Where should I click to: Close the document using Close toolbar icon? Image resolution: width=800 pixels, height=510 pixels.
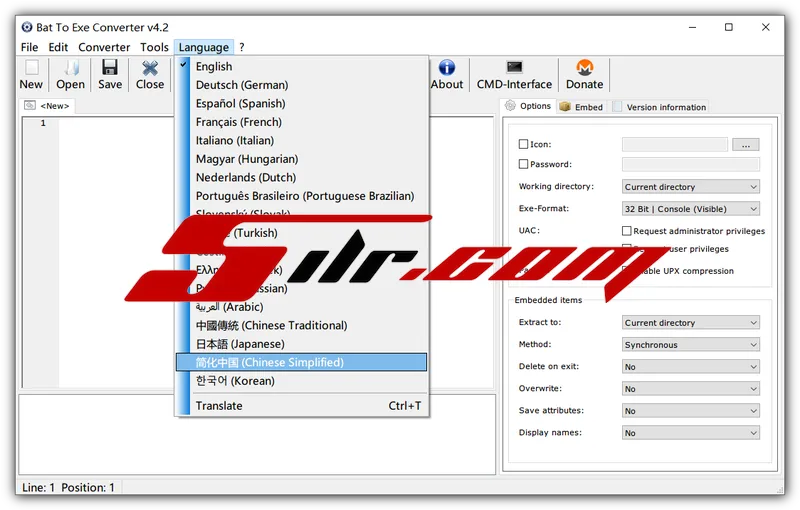click(150, 67)
